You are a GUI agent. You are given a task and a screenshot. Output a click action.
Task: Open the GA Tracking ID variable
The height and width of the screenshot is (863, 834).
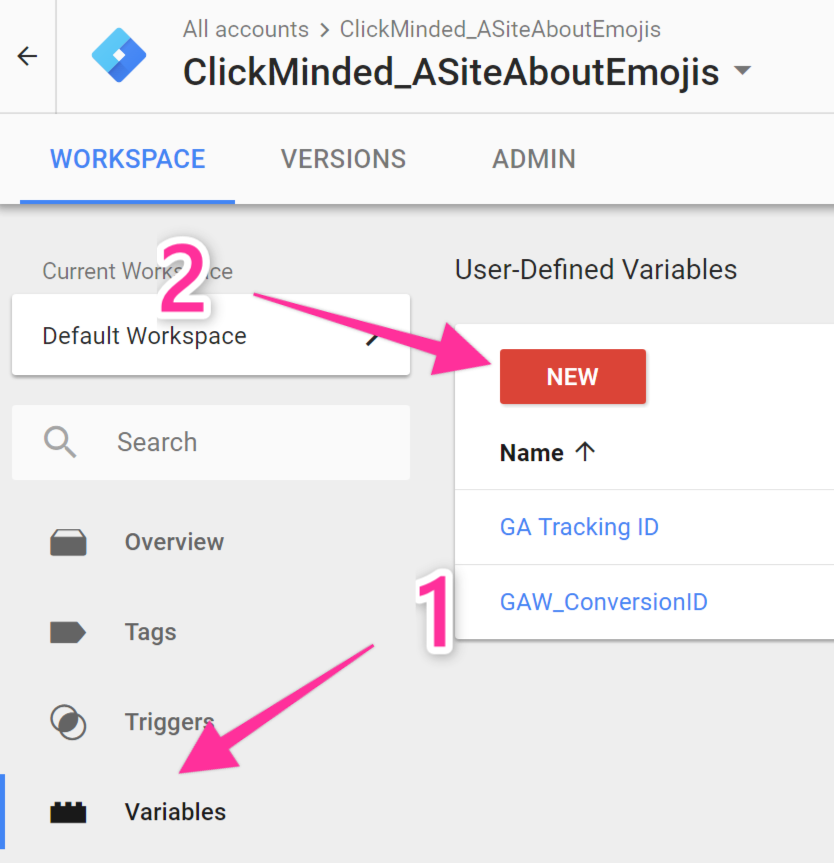(579, 527)
